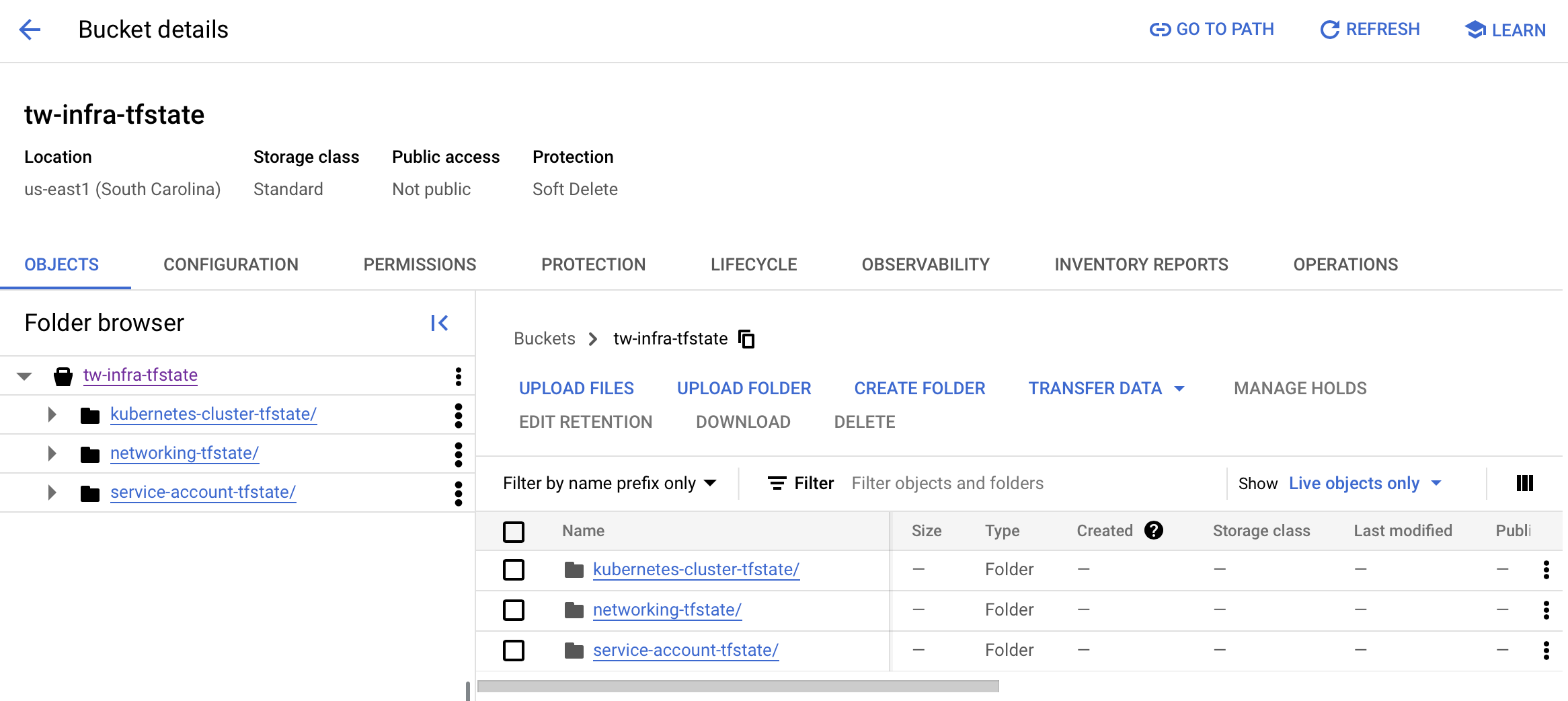Open the Live objects only dropdown
Screen dimensions: 1568x701
1365,483
